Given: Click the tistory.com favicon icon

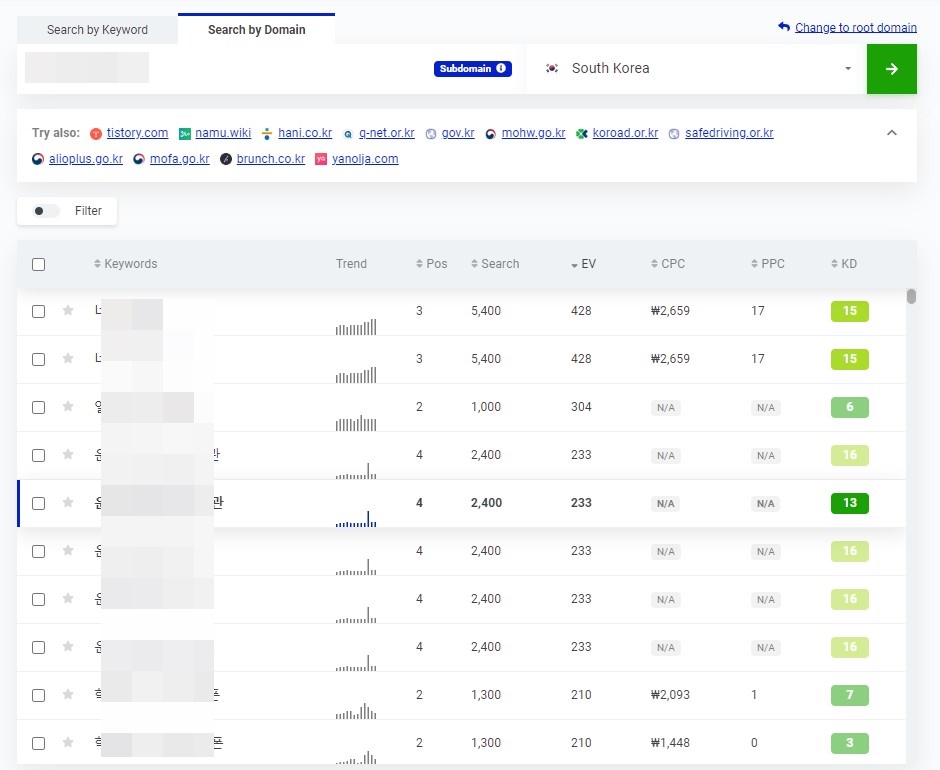Looking at the screenshot, I should pos(96,134).
